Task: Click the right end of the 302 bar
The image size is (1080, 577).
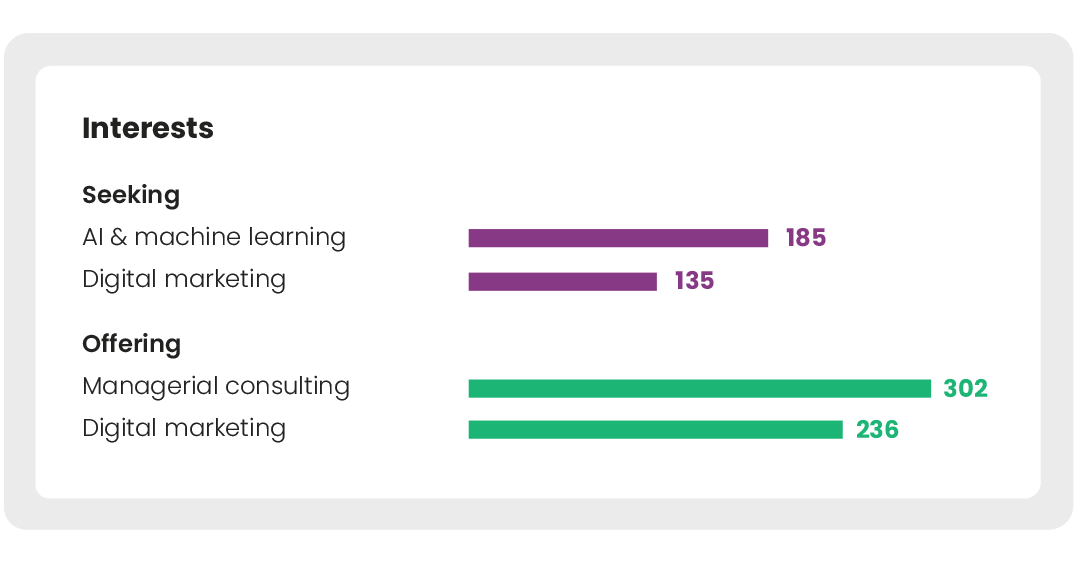Action: tap(927, 388)
